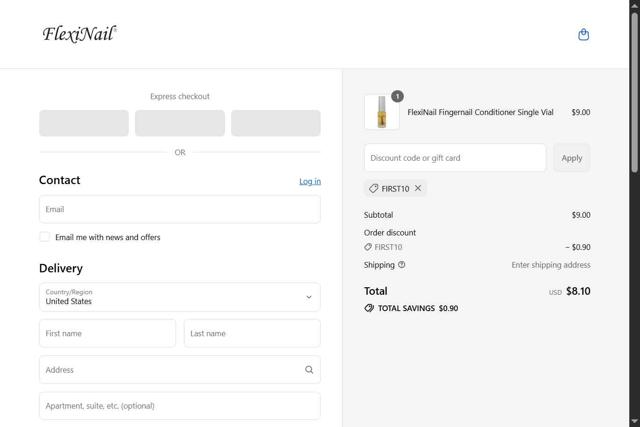Focus the Last name field
The height and width of the screenshot is (427, 640).
click(x=252, y=333)
